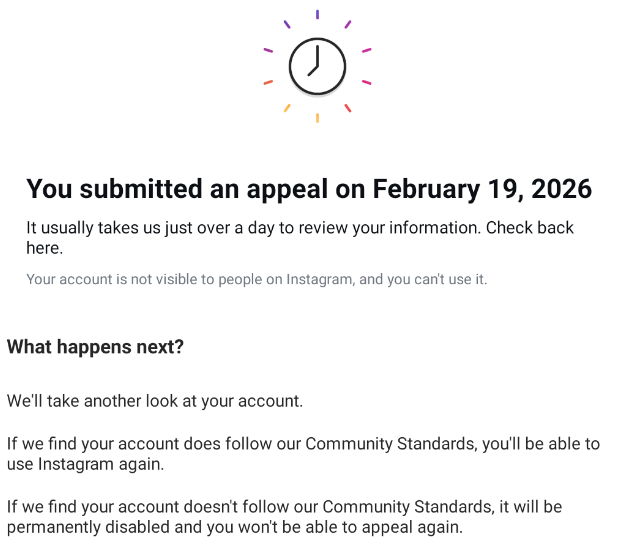Image resolution: width=642 pixels, height=558 pixels.
Task: Click the yellow ray directly below the clock
Action: [317, 118]
